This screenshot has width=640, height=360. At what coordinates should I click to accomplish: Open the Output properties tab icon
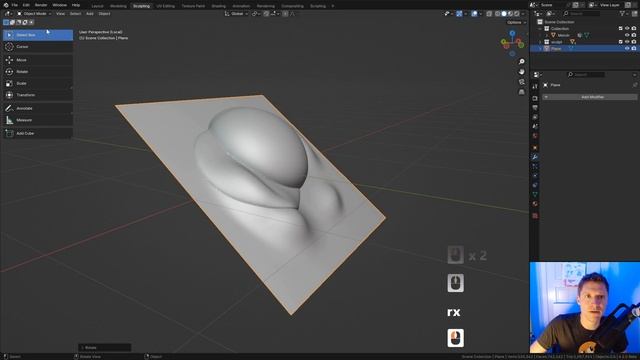click(535, 108)
